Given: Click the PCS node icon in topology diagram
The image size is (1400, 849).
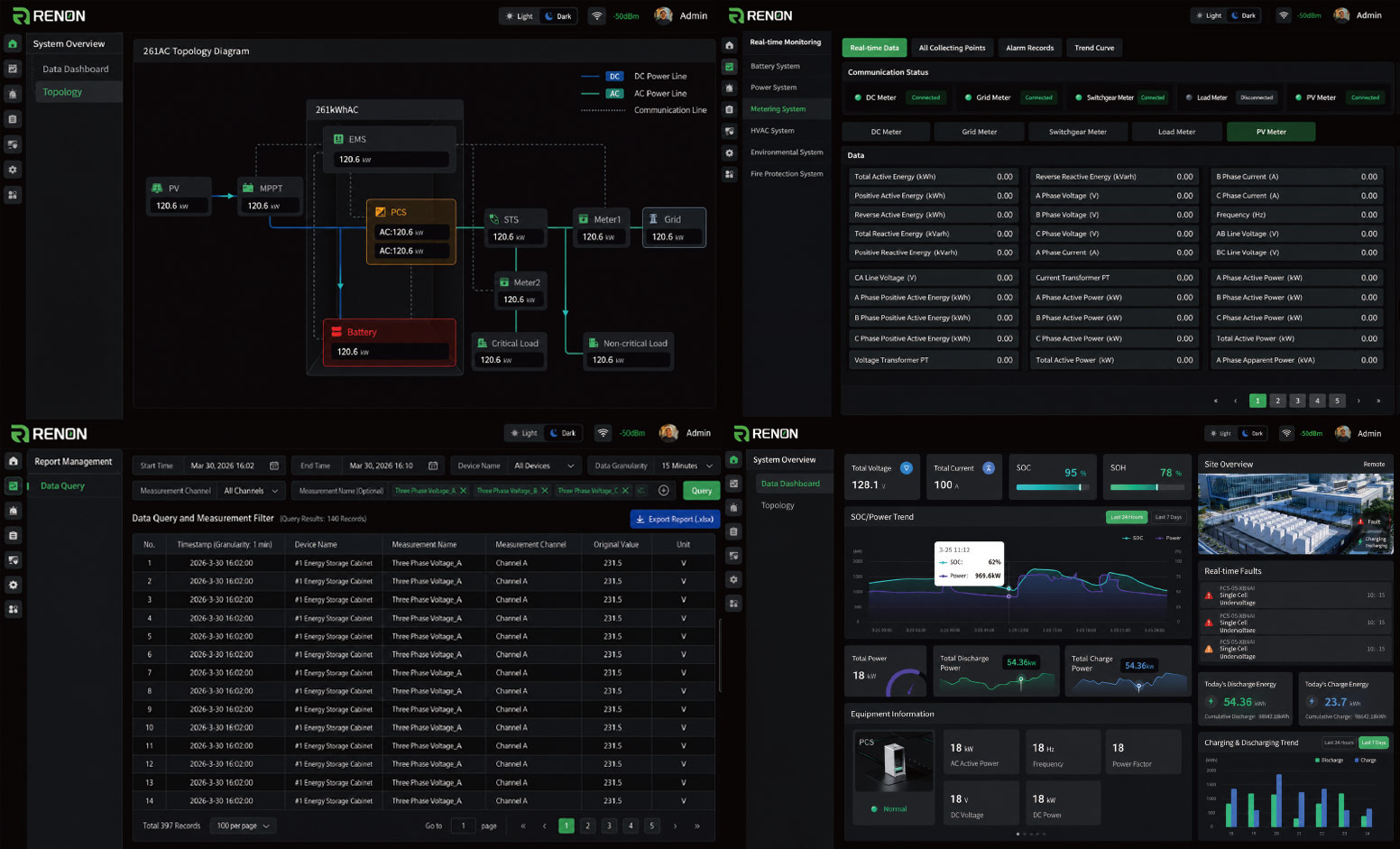Looking at the screenshot, I should (381, 212).
